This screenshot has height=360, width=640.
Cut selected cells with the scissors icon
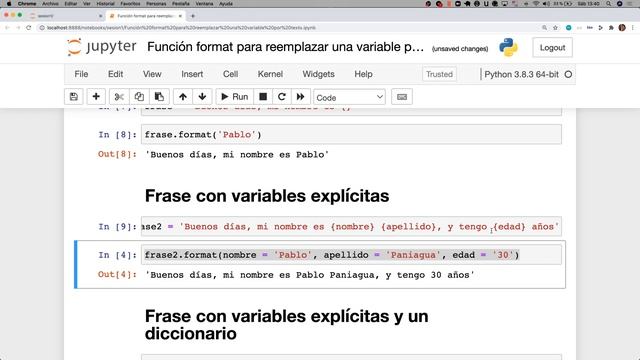pyautogui.click(x=119, y=97)
